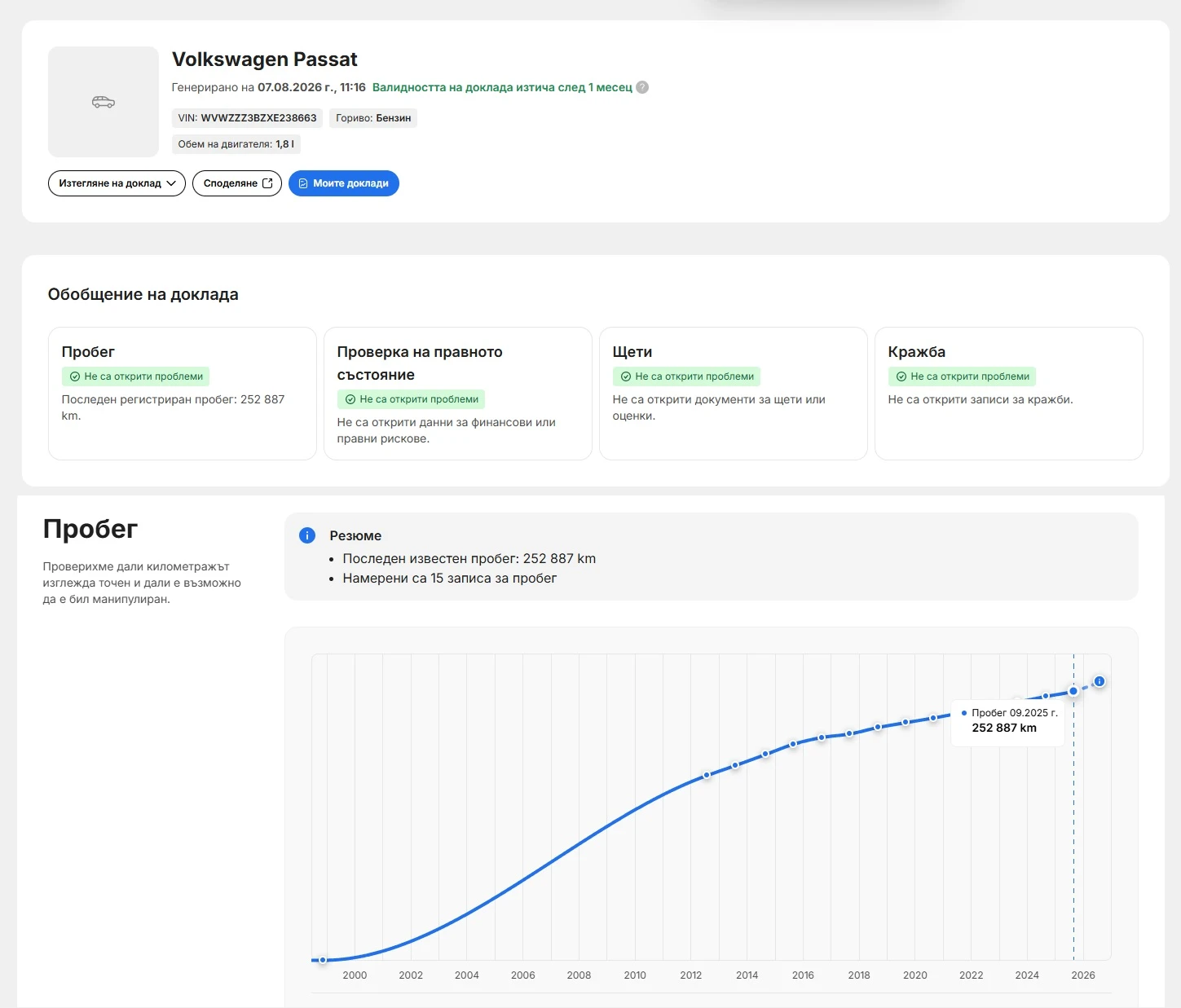Open the Пробег summary card heading
Viewport: 1181px width, 1008px height.
[x=88, y=352]
